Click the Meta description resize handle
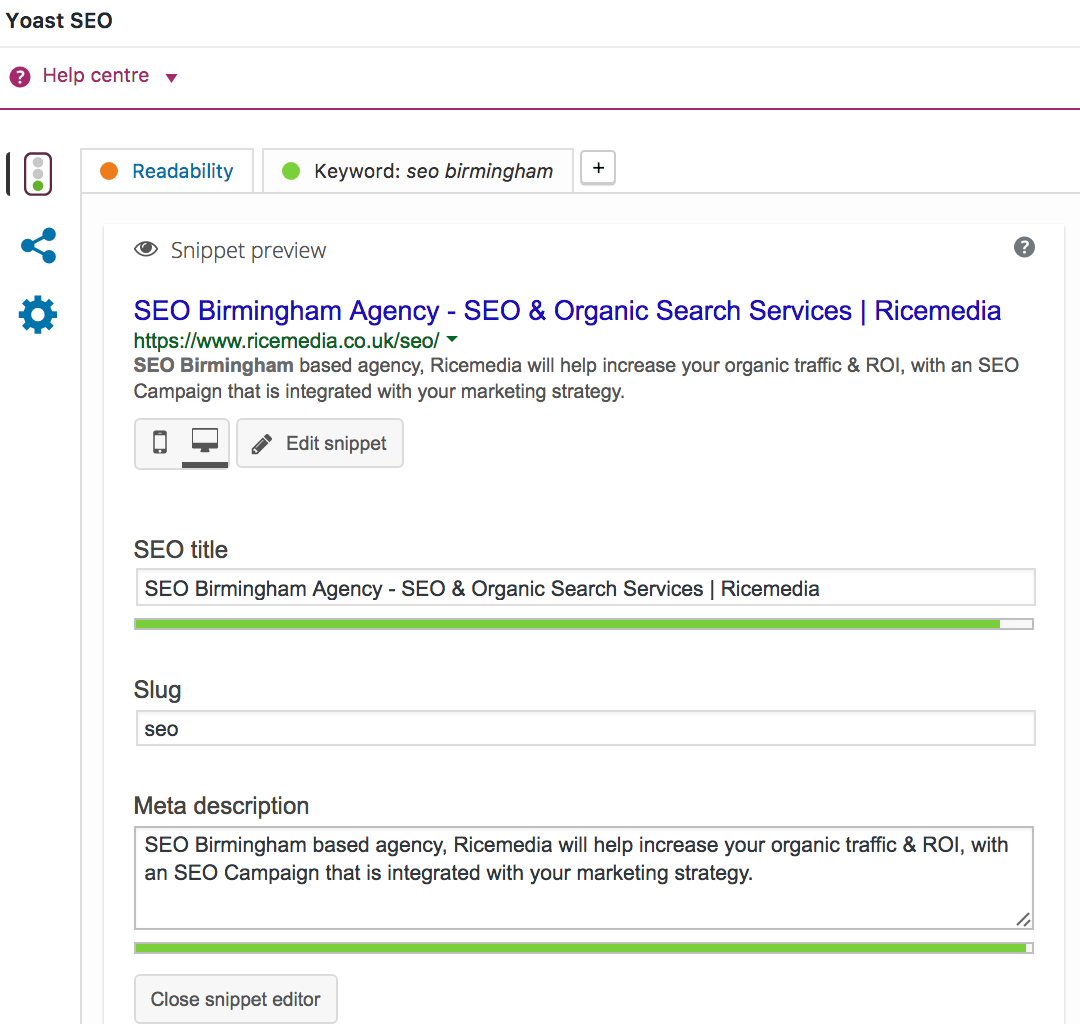Viewport: 1080px width, 1024px height. pyautogui.click(x=1024, y=919)
